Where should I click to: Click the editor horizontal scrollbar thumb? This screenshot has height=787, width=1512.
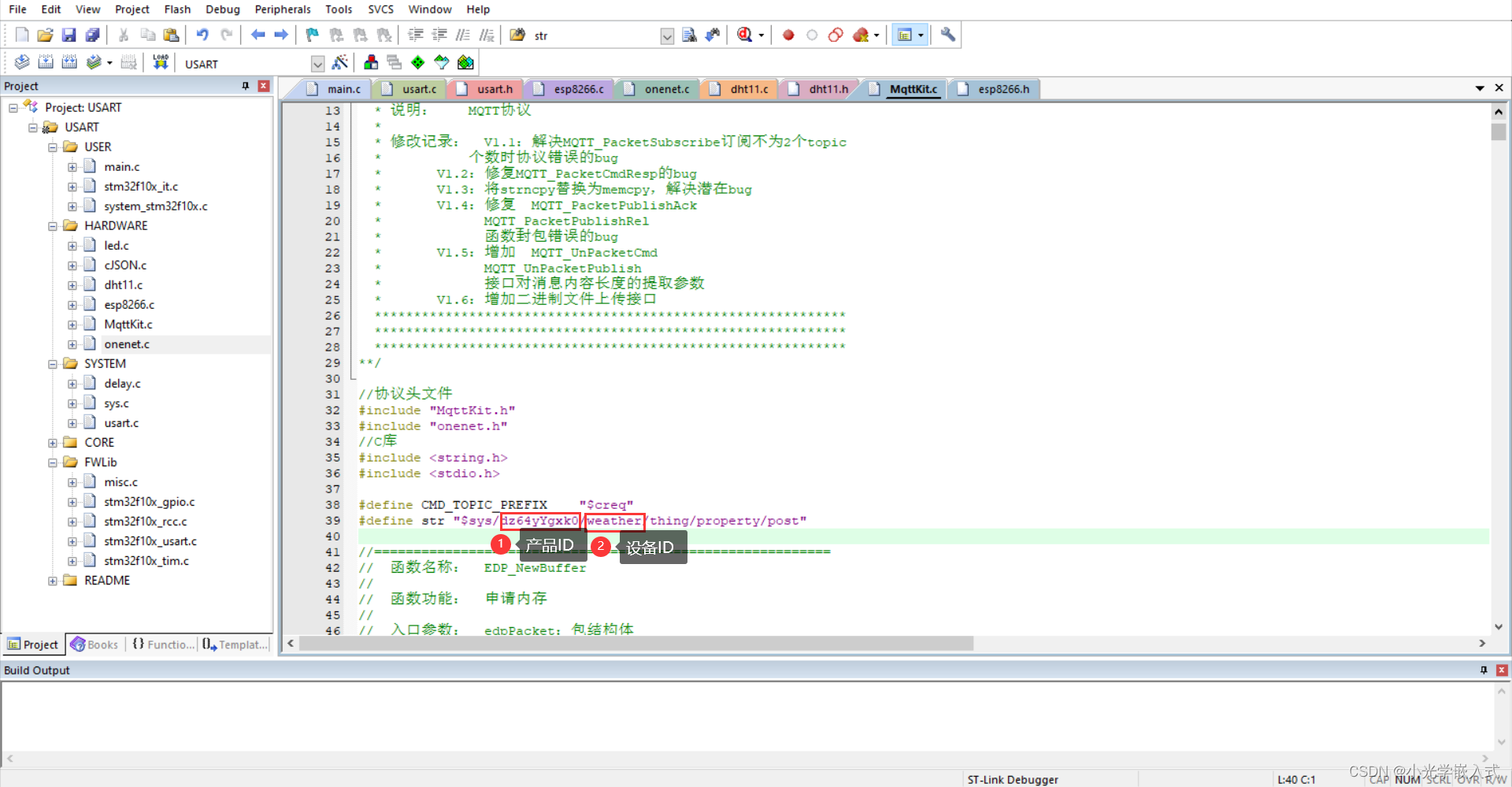(636, 644)
